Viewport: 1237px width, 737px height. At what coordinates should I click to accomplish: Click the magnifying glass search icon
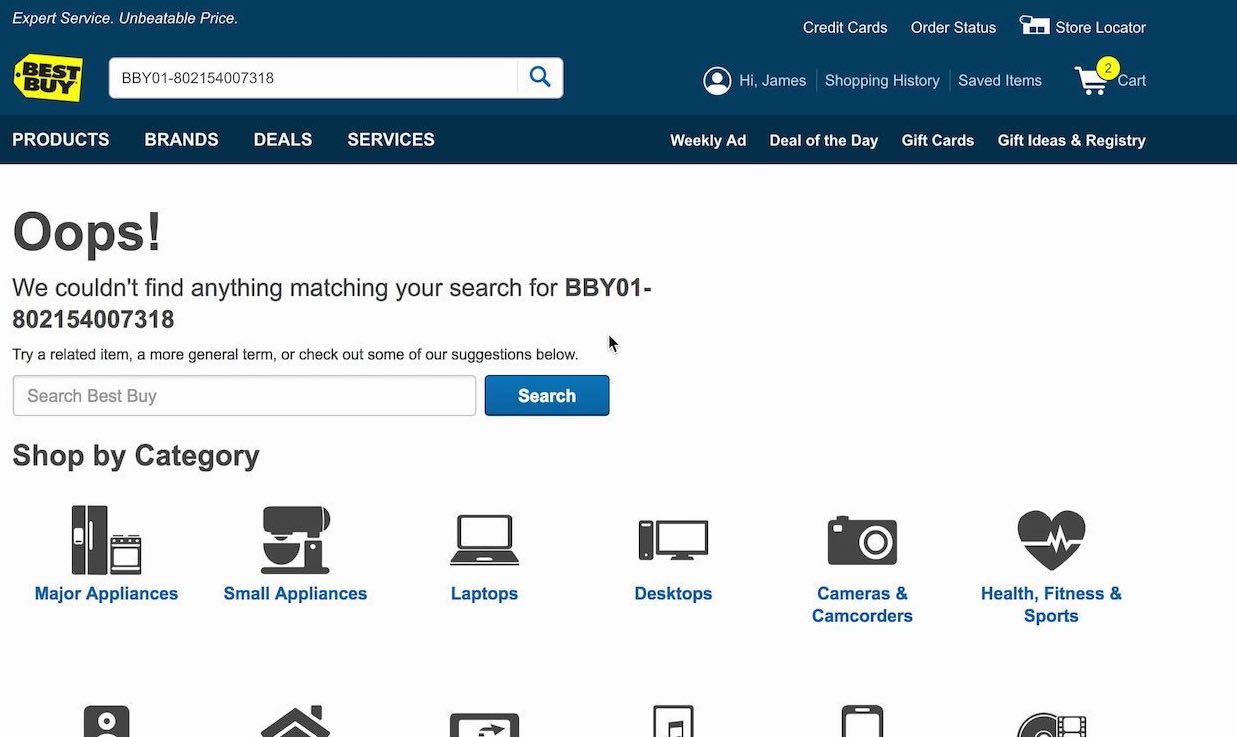pos(540,78)
